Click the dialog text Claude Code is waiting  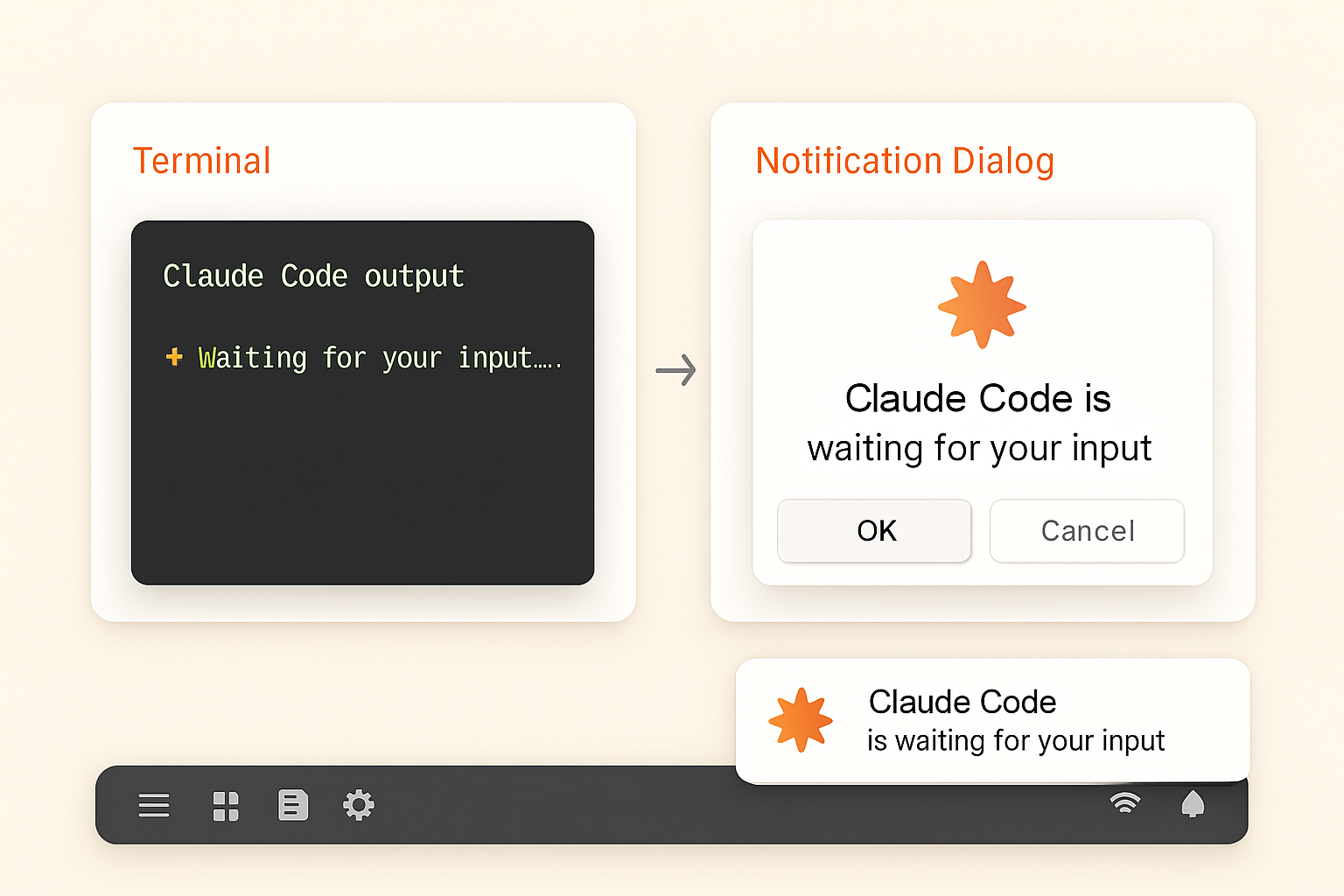(x=978, y=423)
